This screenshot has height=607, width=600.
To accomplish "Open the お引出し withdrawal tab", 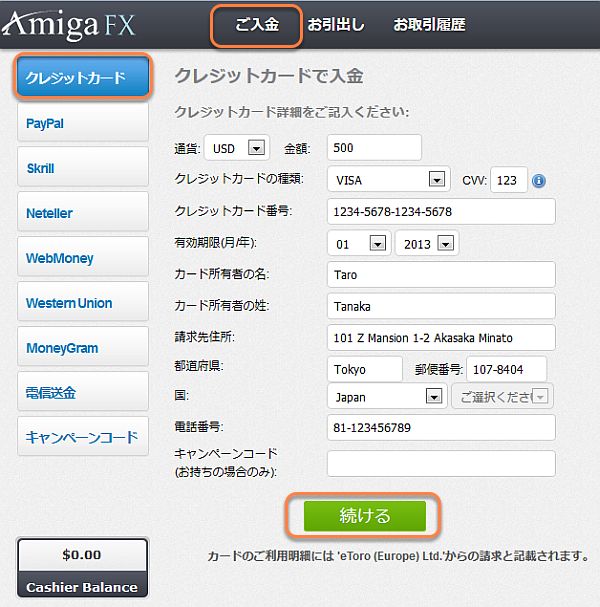I will pyautogui.click(x=336, y=24).
